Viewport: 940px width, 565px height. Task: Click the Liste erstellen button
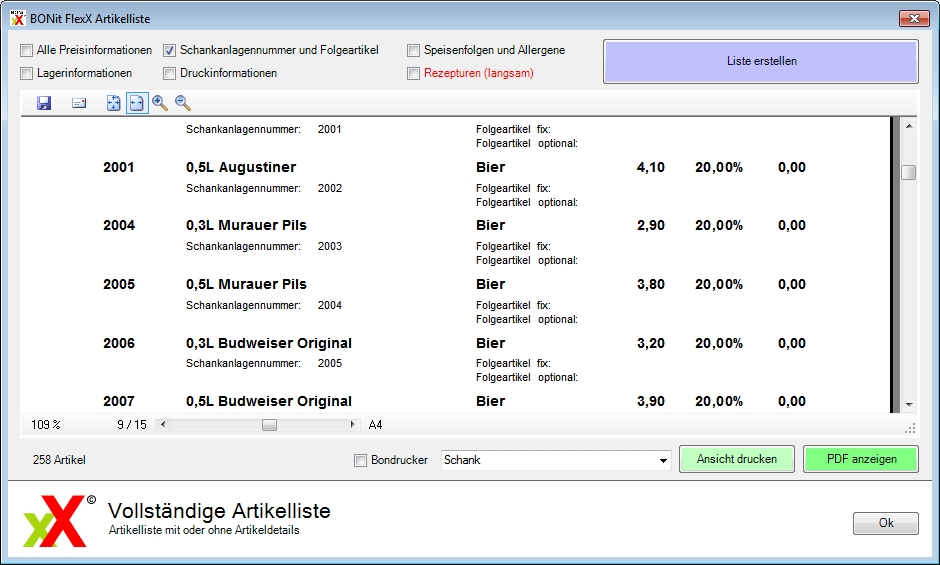(x=761, y=61)
